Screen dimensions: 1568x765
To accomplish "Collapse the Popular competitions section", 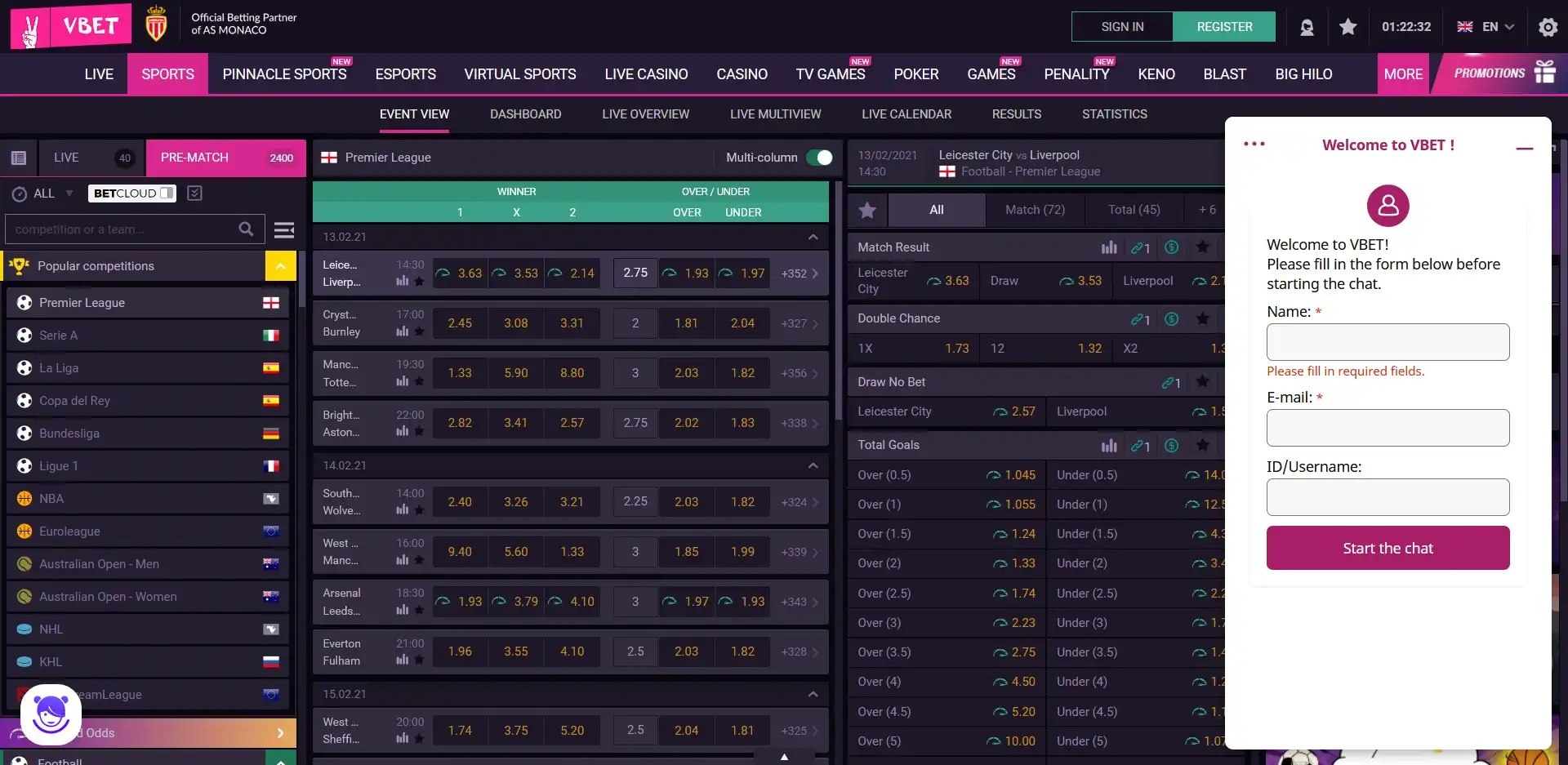I will coord(280,266).
